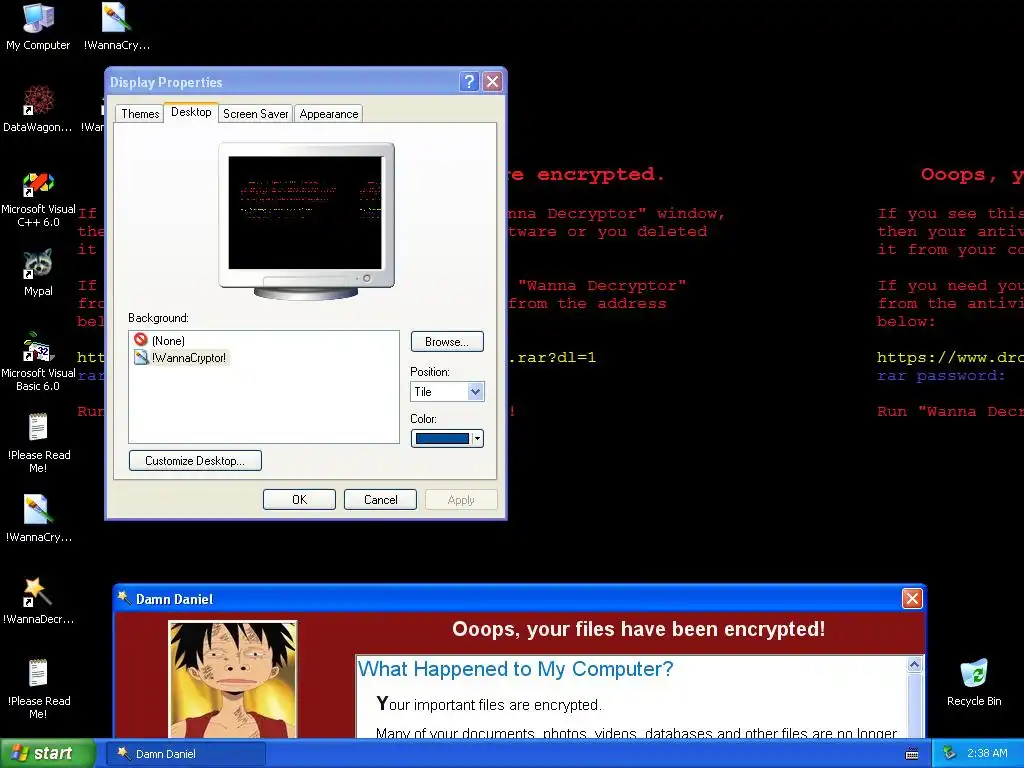Select the !WannaDecr... wand shortcut icon

(x=38, y=601)
